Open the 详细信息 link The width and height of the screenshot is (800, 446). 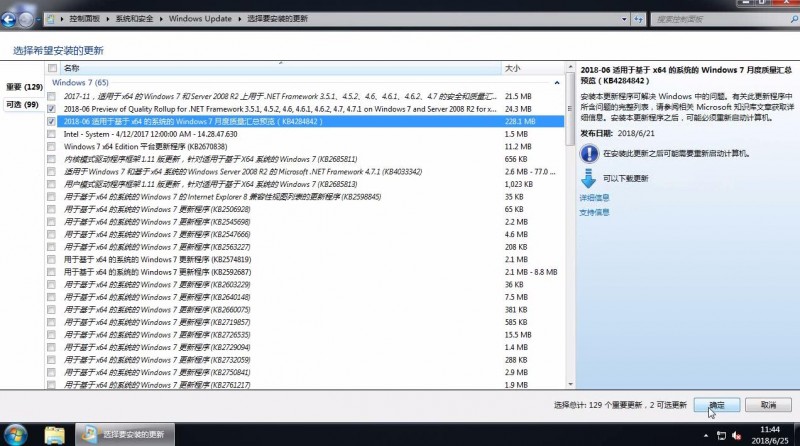point(594,198)
